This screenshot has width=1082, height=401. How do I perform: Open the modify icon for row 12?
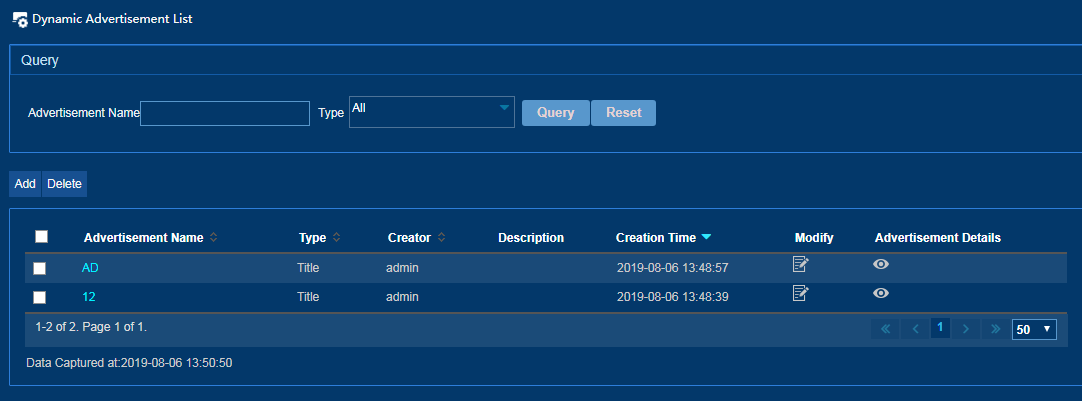(800, 293)
